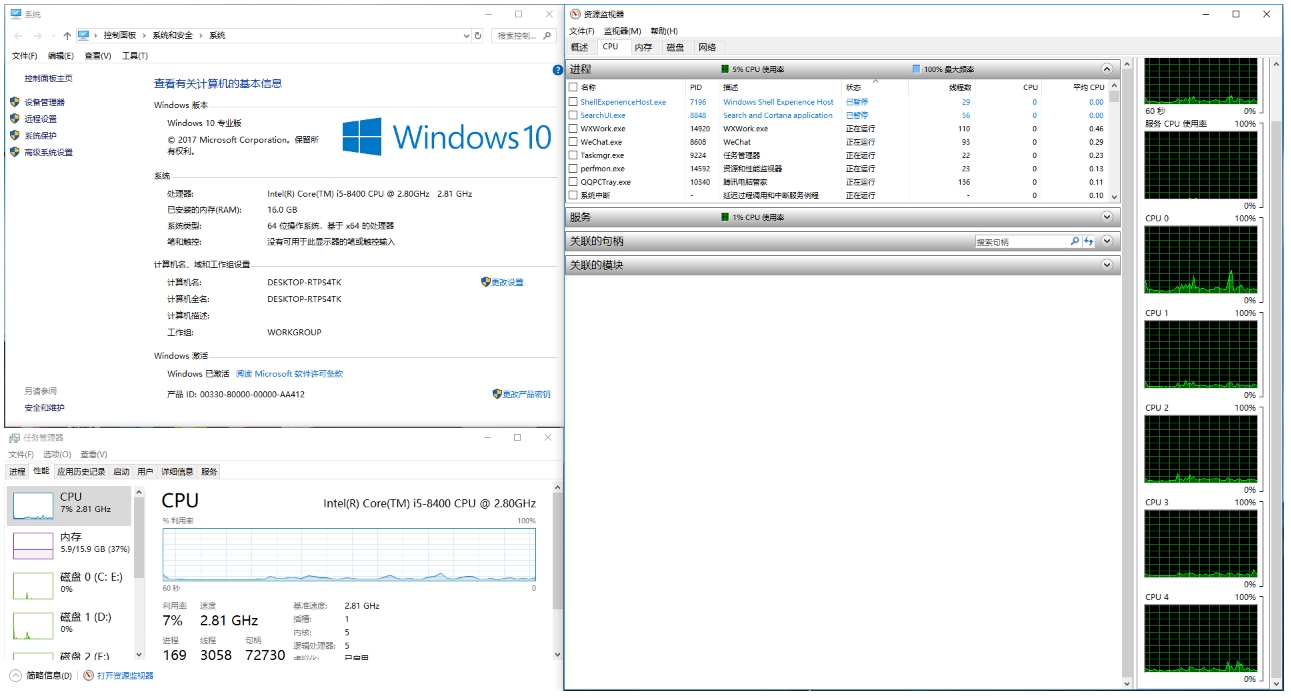Refresh the System window address bar

click(477, 35)
